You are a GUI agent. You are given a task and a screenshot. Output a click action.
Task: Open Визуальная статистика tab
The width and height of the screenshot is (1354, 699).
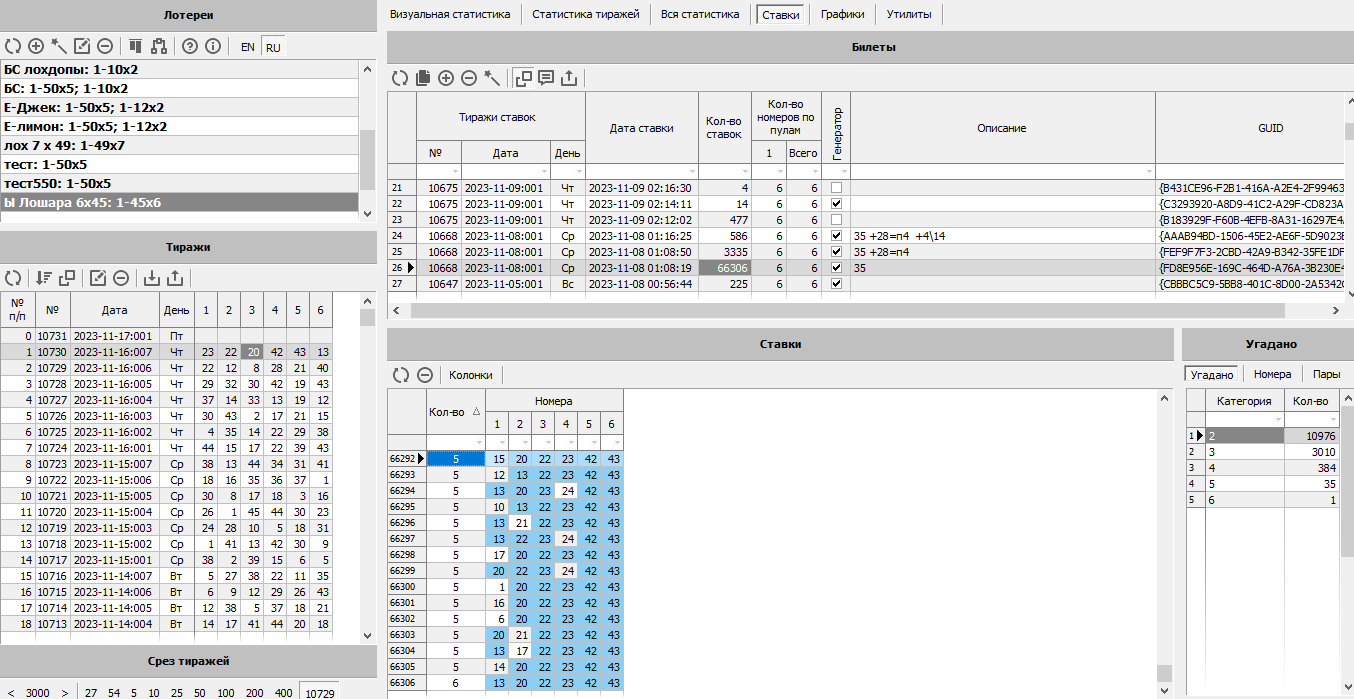pyautogui.click(x=450, y=15)
